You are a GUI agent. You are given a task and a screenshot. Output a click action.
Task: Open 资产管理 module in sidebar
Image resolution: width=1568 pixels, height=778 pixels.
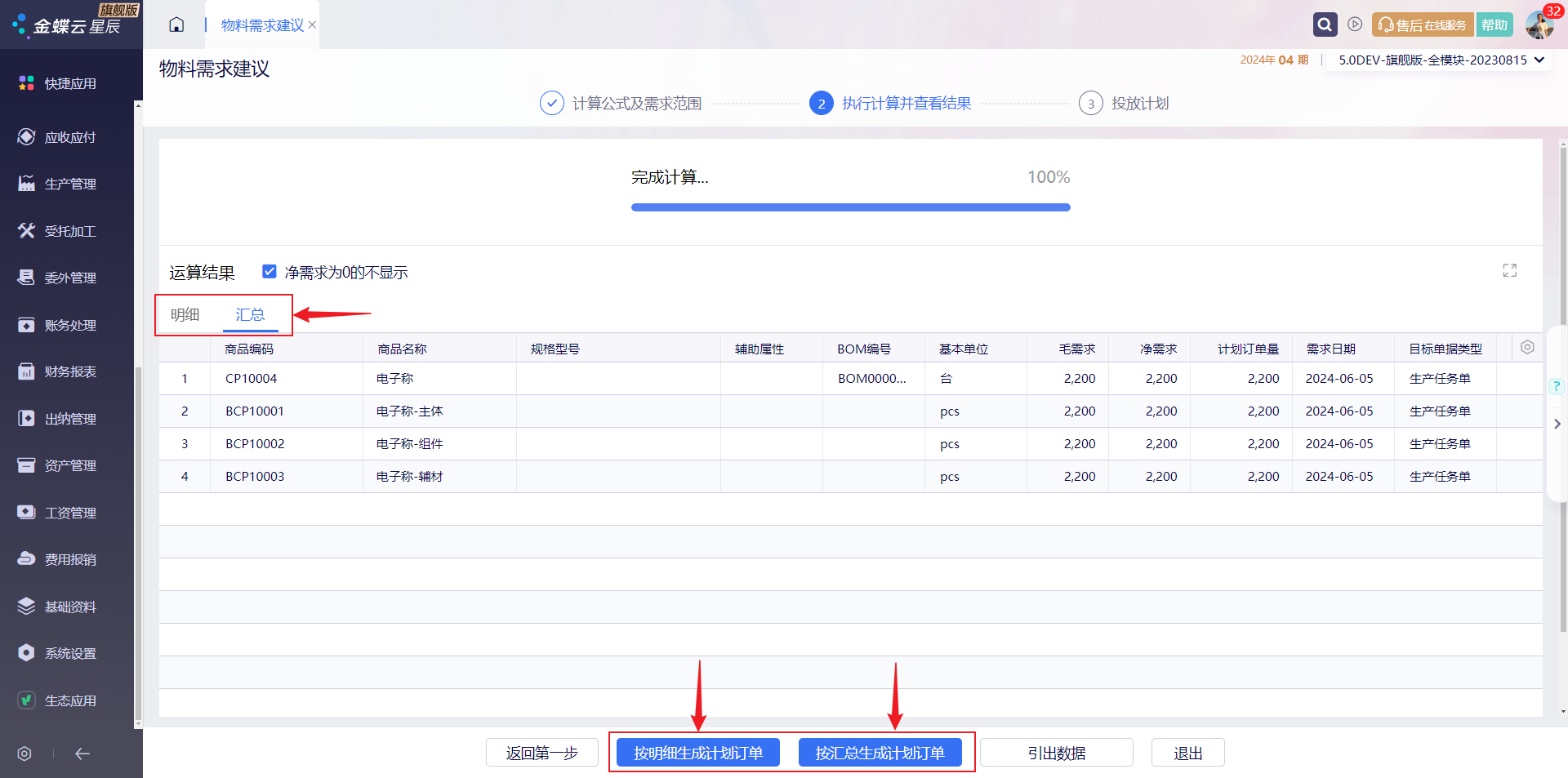(57, 465)
